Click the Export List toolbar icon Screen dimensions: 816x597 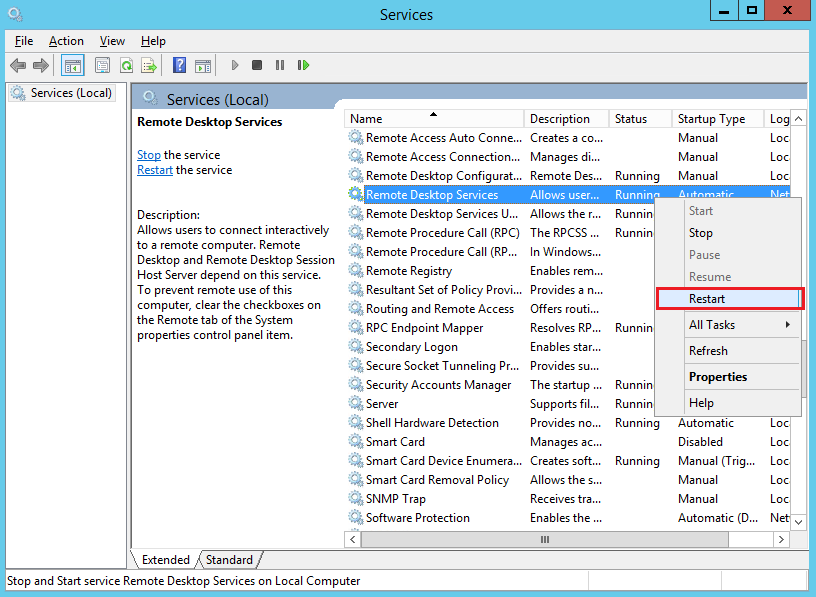point(149,66)
